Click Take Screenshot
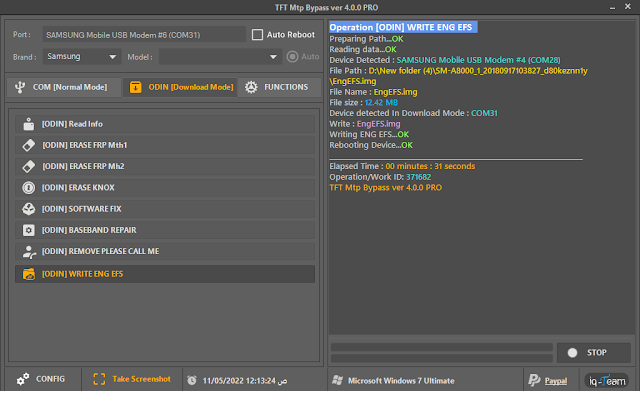 132,379
